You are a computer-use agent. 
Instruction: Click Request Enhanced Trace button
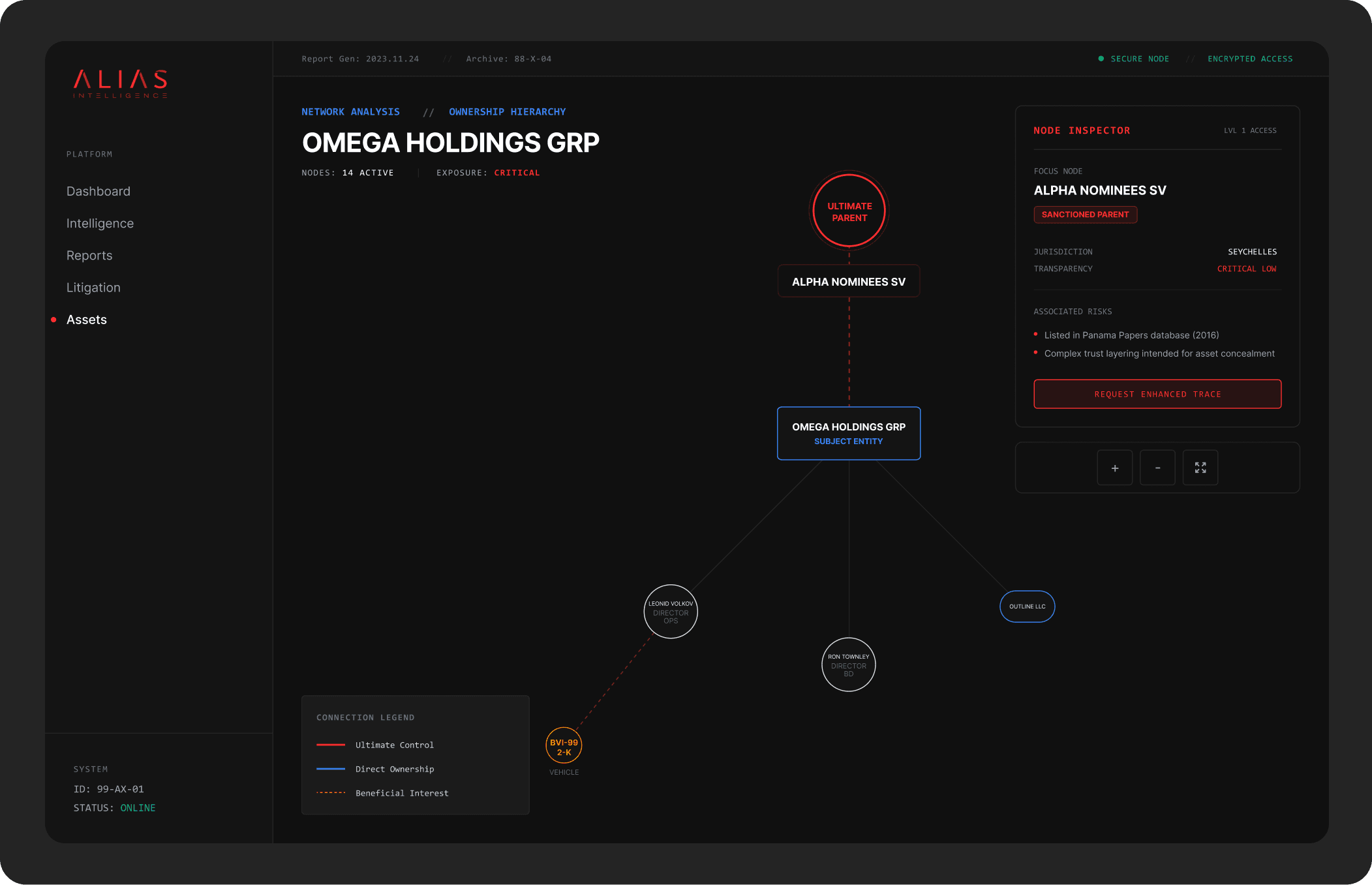click(1157, 394)
